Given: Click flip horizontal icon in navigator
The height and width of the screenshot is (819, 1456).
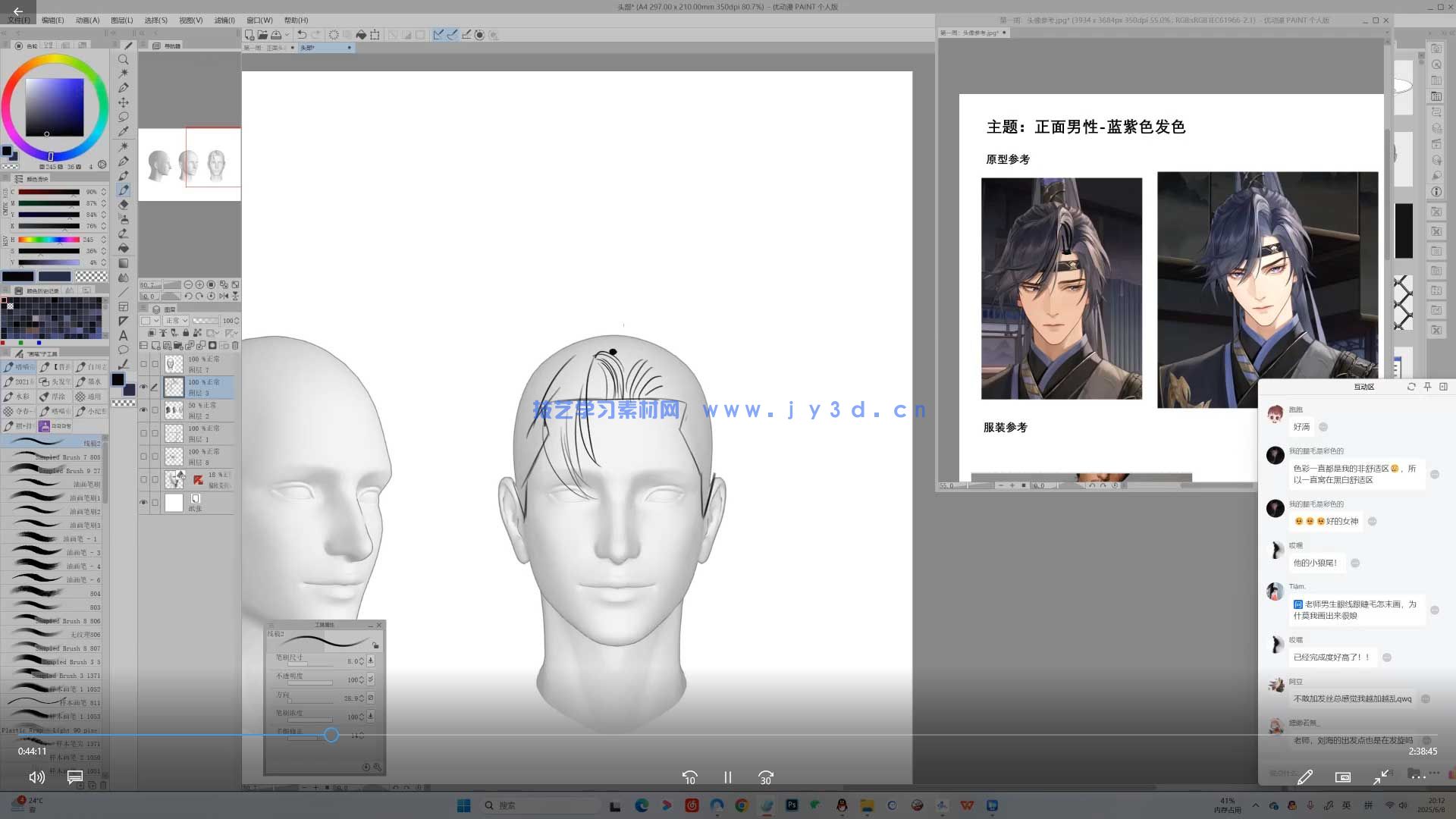Looking at the screenshot, I should [224, 296].
